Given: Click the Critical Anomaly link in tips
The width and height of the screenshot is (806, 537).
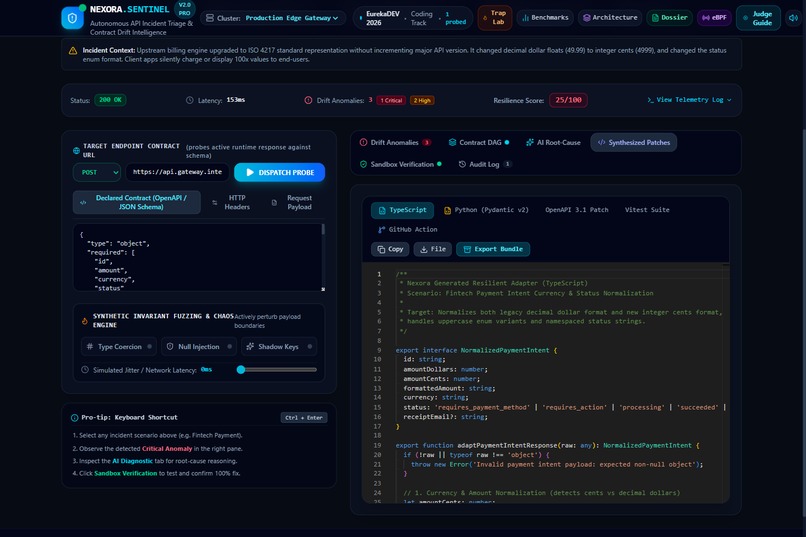Looking at the screenshot, I should (x=167, y=448).
